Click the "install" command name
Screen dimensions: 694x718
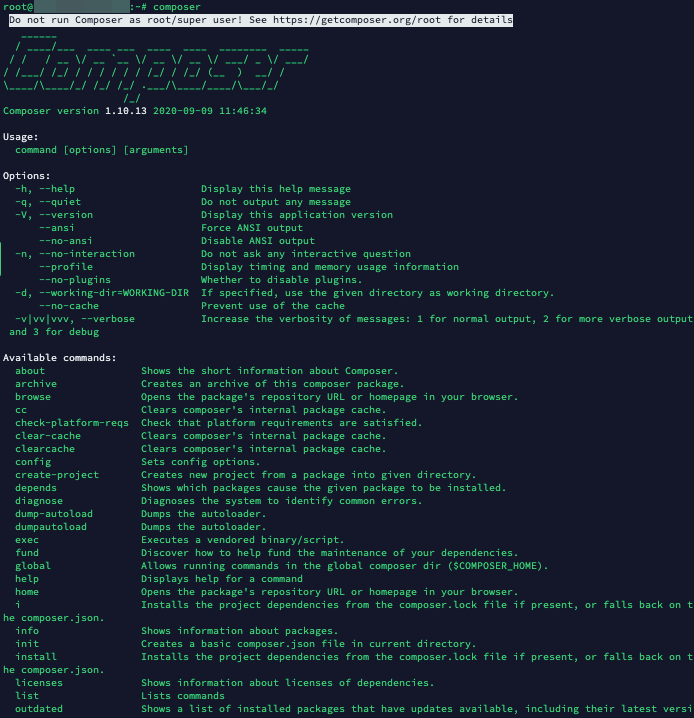pos(36,657)
